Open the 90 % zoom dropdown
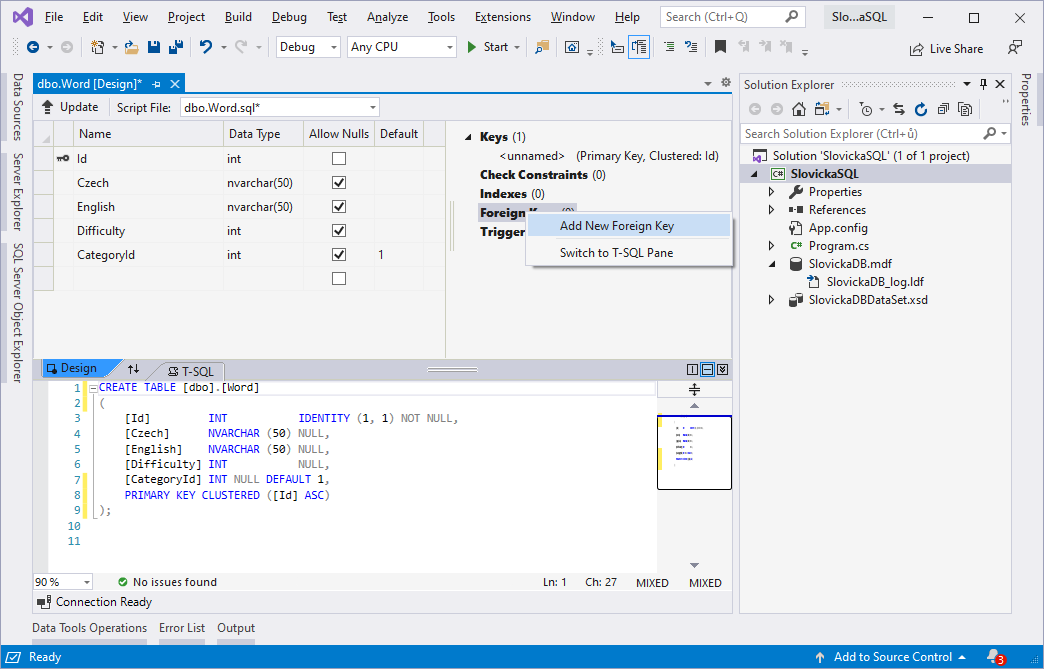The width and height of the screenshot is (1044, 669). pos(63,582)
